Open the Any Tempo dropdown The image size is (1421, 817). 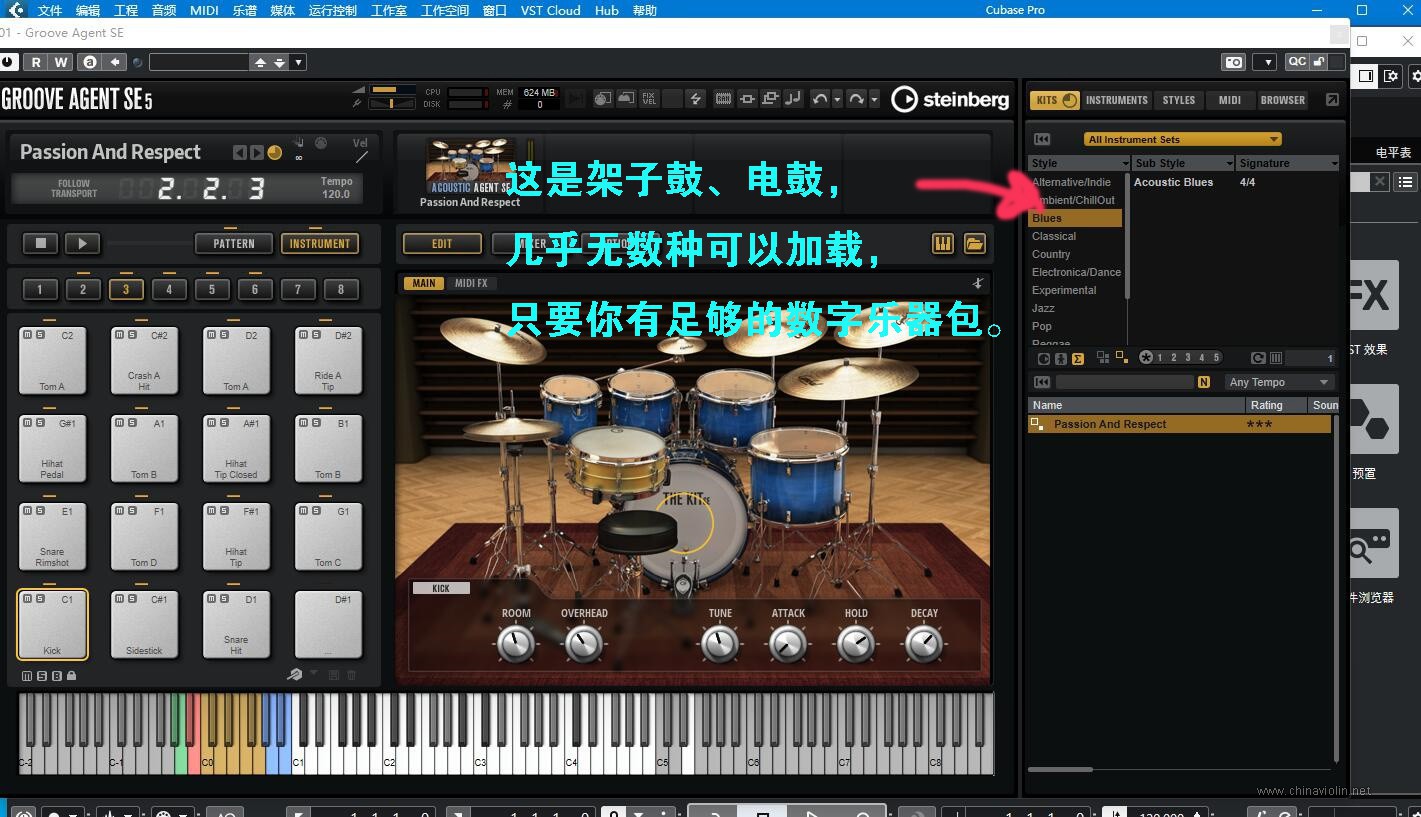click(1280, 382)
